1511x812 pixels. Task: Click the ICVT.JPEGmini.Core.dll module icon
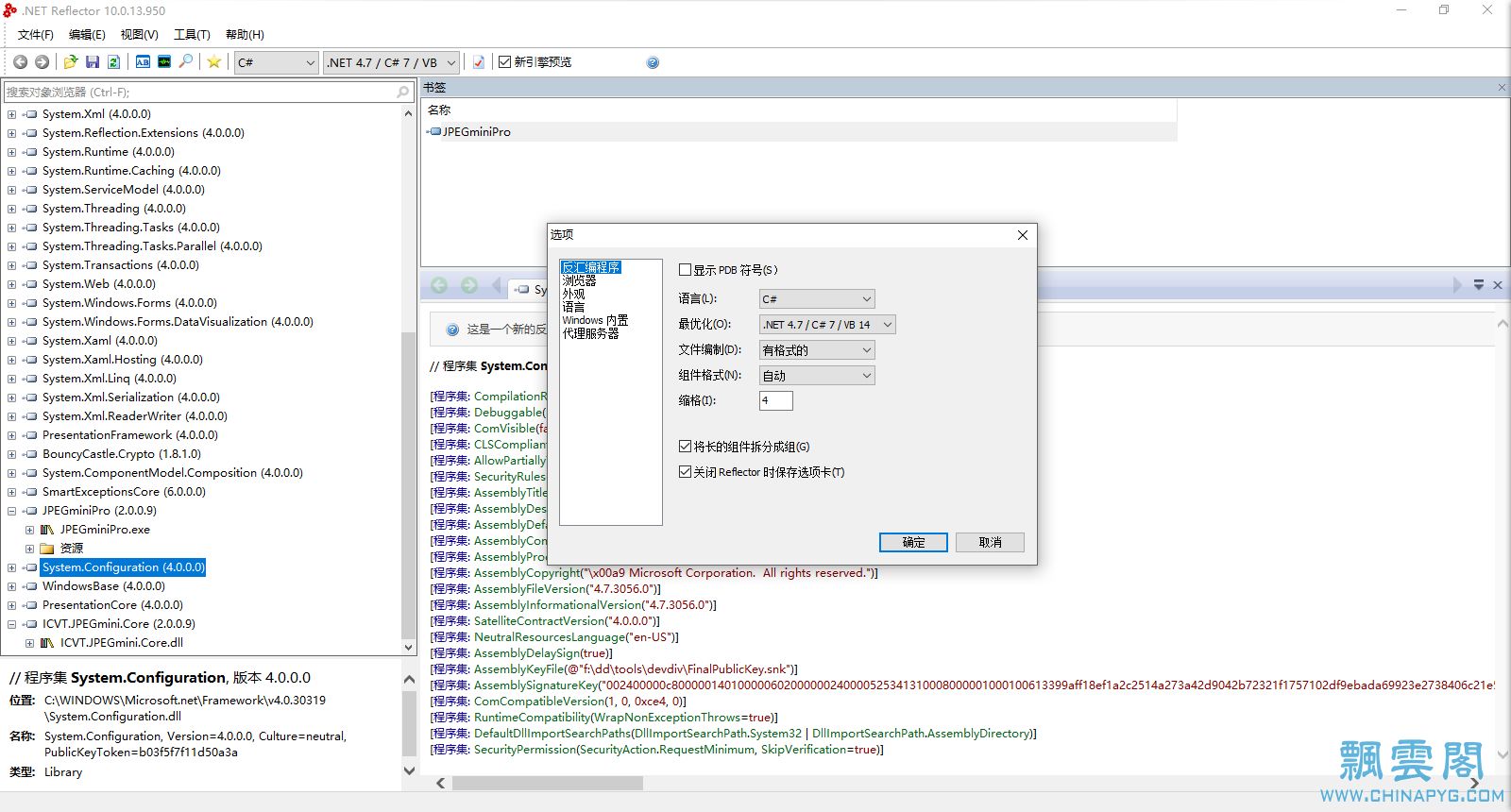coord(47,643)
